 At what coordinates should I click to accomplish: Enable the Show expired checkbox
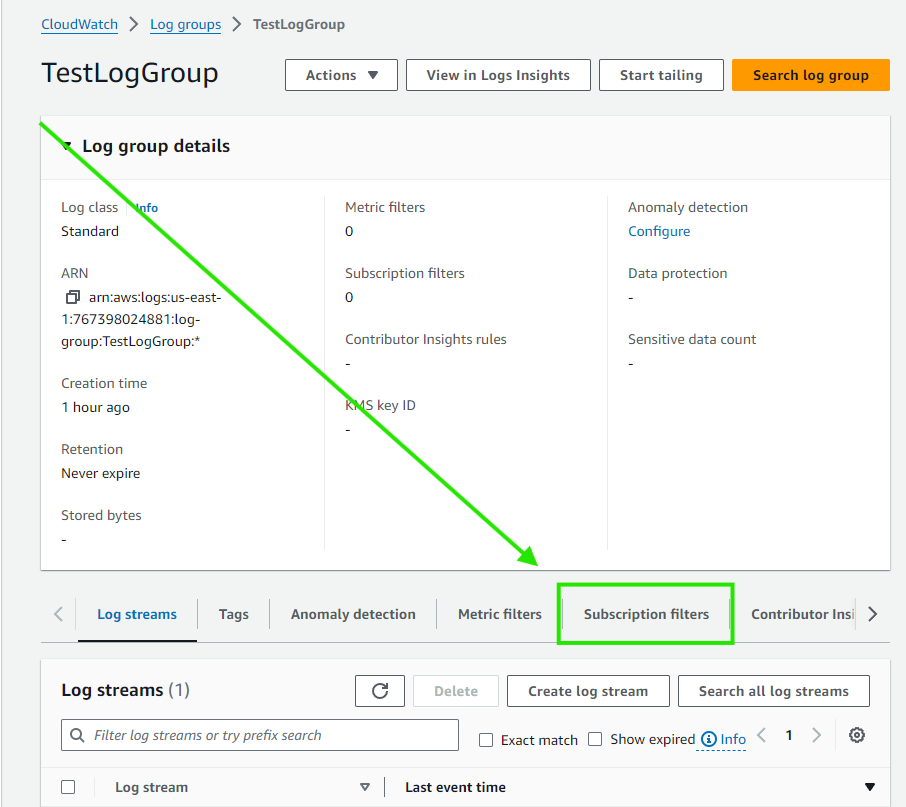(x=595, y=739)
